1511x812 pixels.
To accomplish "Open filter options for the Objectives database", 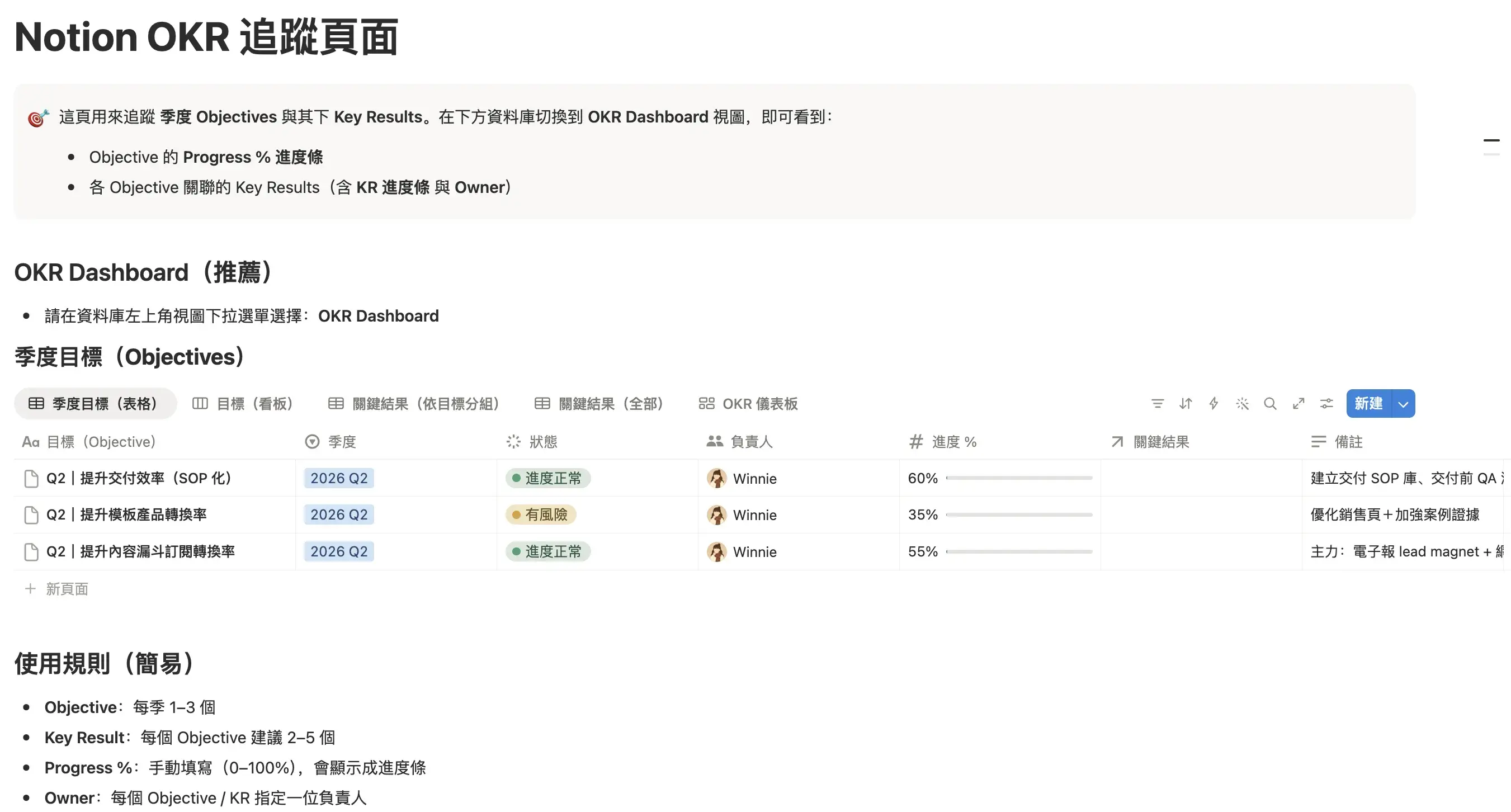I will pos(1158,404).
